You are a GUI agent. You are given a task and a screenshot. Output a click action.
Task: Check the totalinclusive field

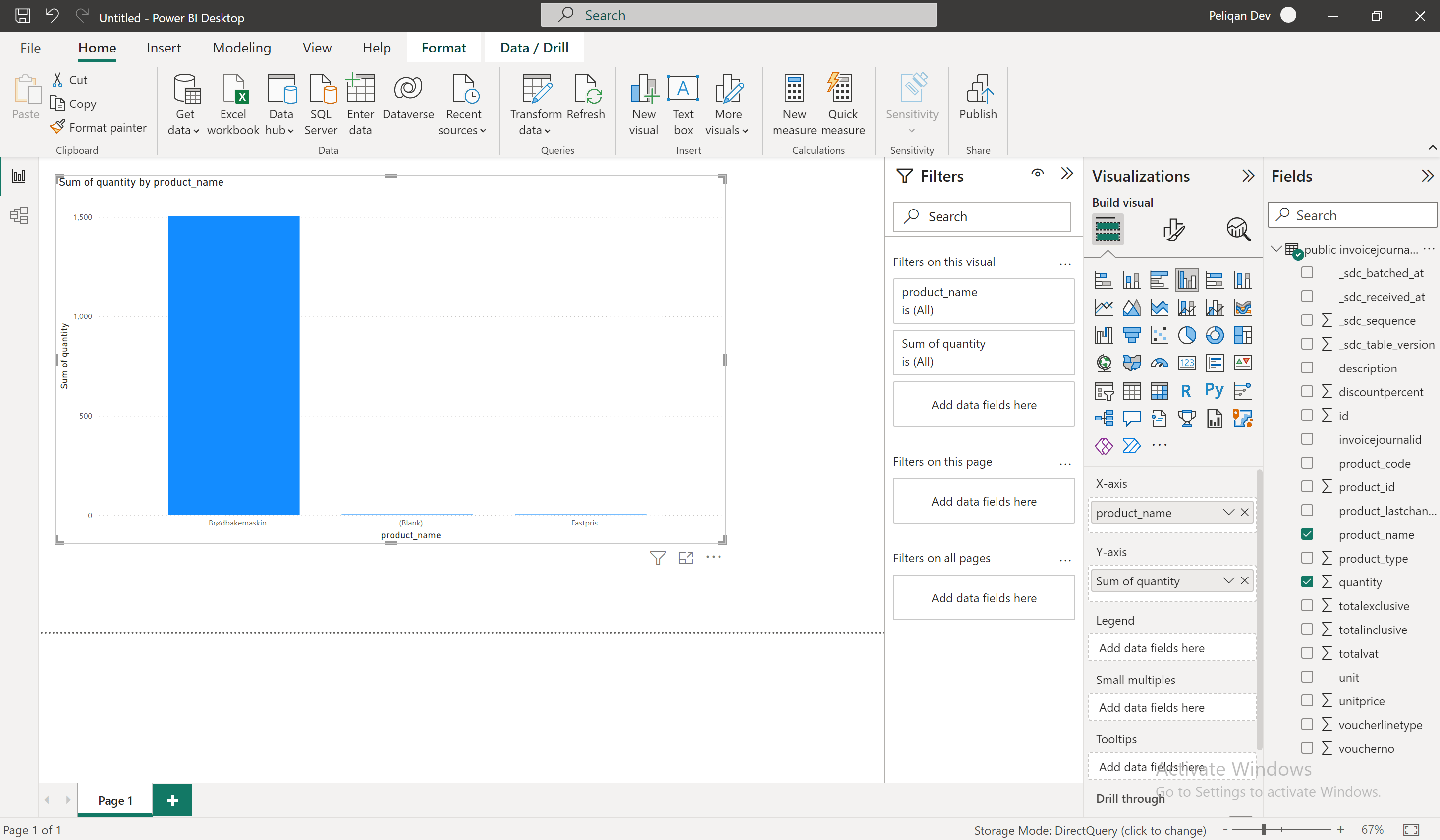(1307, 629)
